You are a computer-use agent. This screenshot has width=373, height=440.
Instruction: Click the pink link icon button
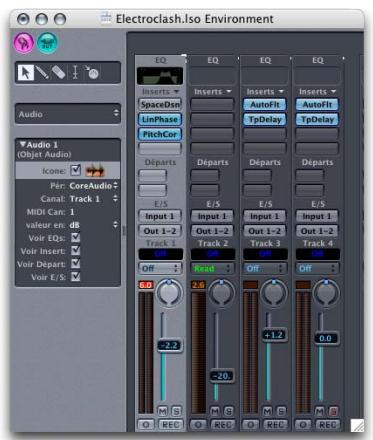[x=24, y=43]
